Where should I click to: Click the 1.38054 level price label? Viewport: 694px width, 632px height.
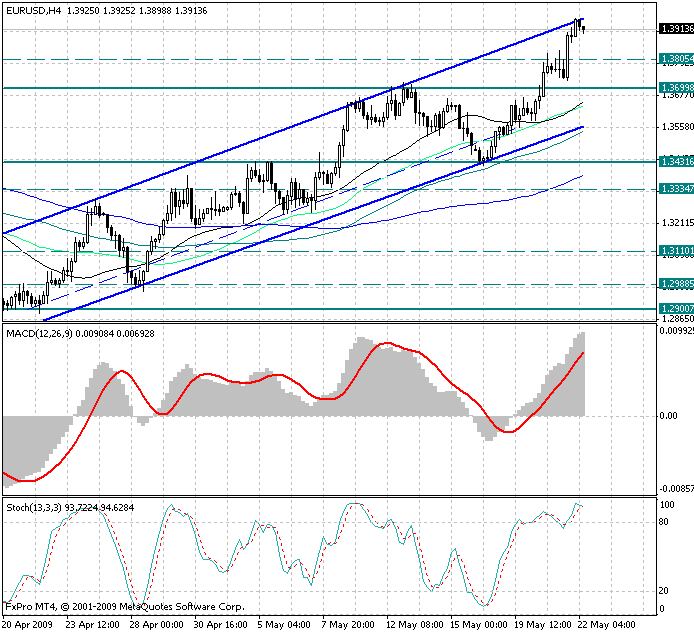[676, 59]
